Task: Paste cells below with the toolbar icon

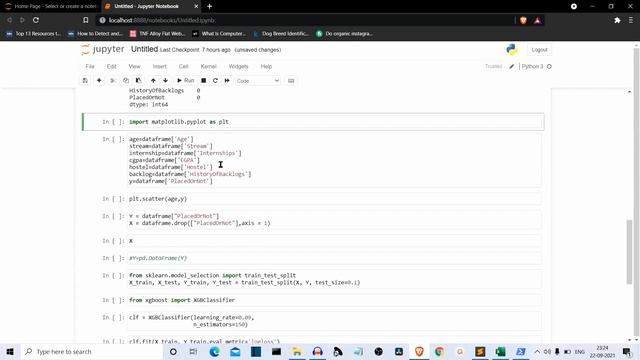Action: (x=138, y=81)
